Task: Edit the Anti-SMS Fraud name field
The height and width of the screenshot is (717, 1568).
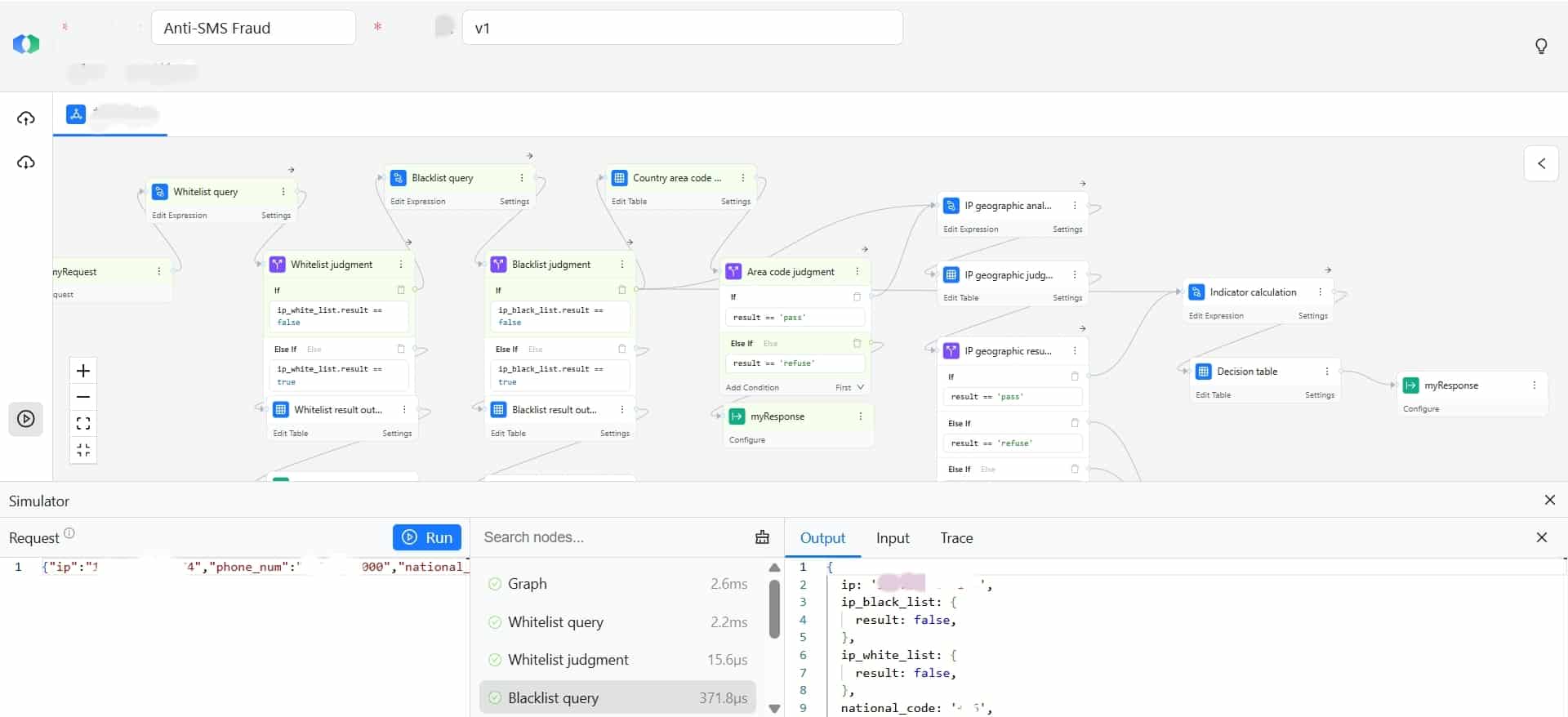Action: pos(253,28)
